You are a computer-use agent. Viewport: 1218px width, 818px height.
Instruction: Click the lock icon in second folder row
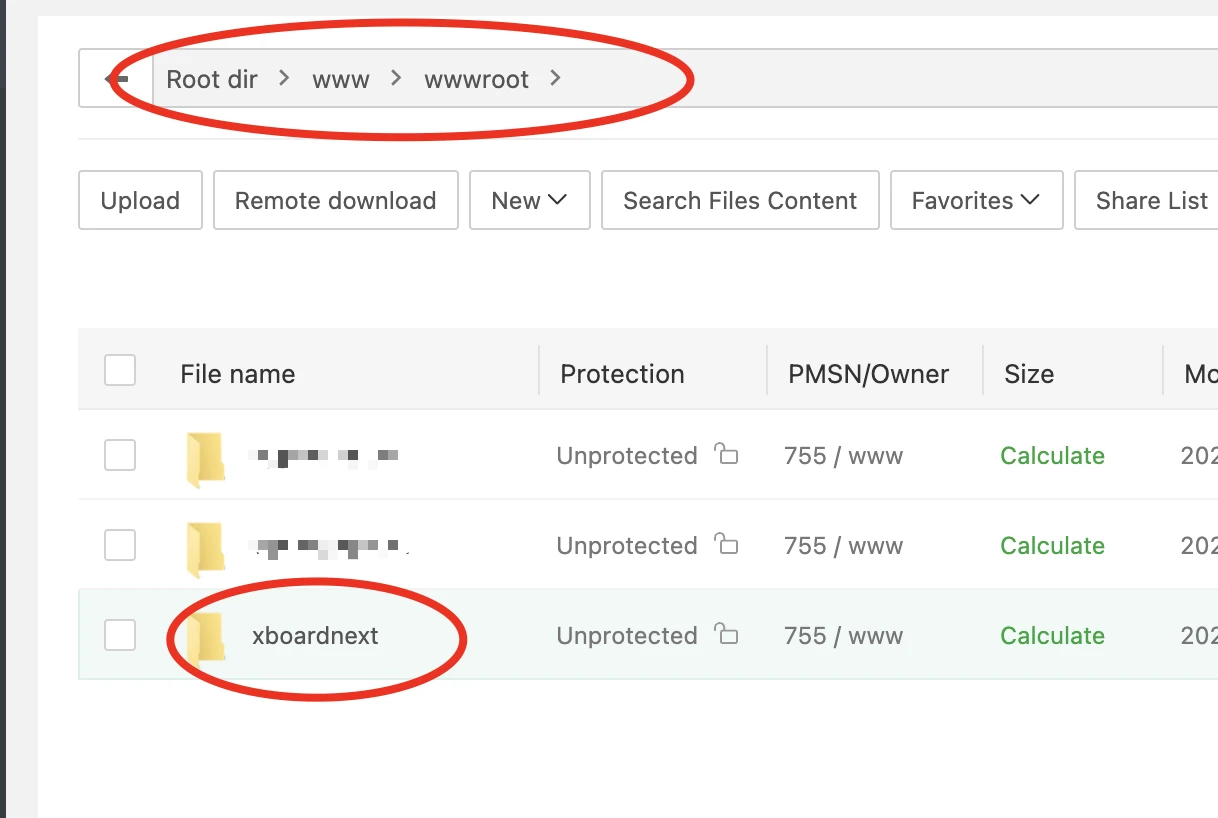pyautogui.click(x=726, y=545)
